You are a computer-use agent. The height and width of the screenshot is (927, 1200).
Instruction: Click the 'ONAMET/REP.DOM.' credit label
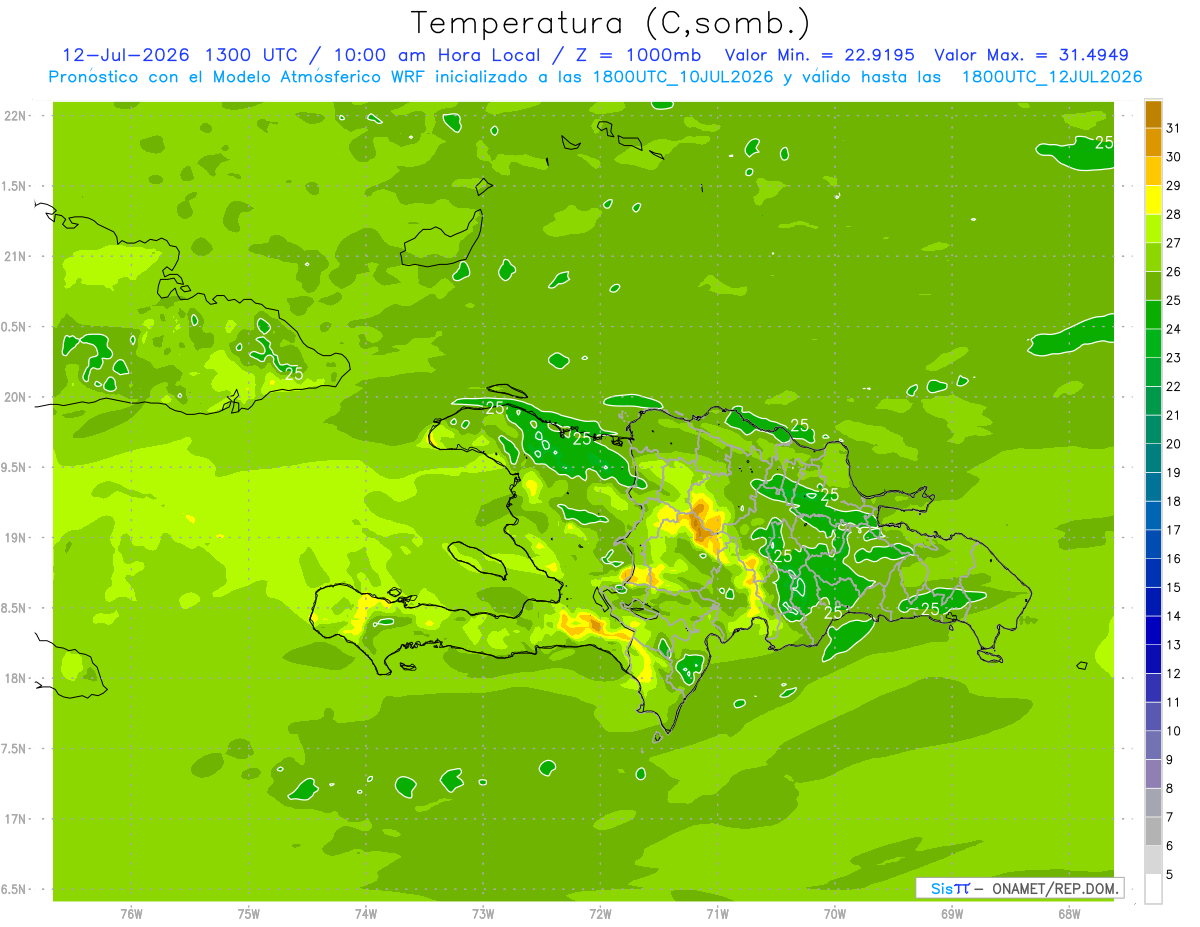1054,888
